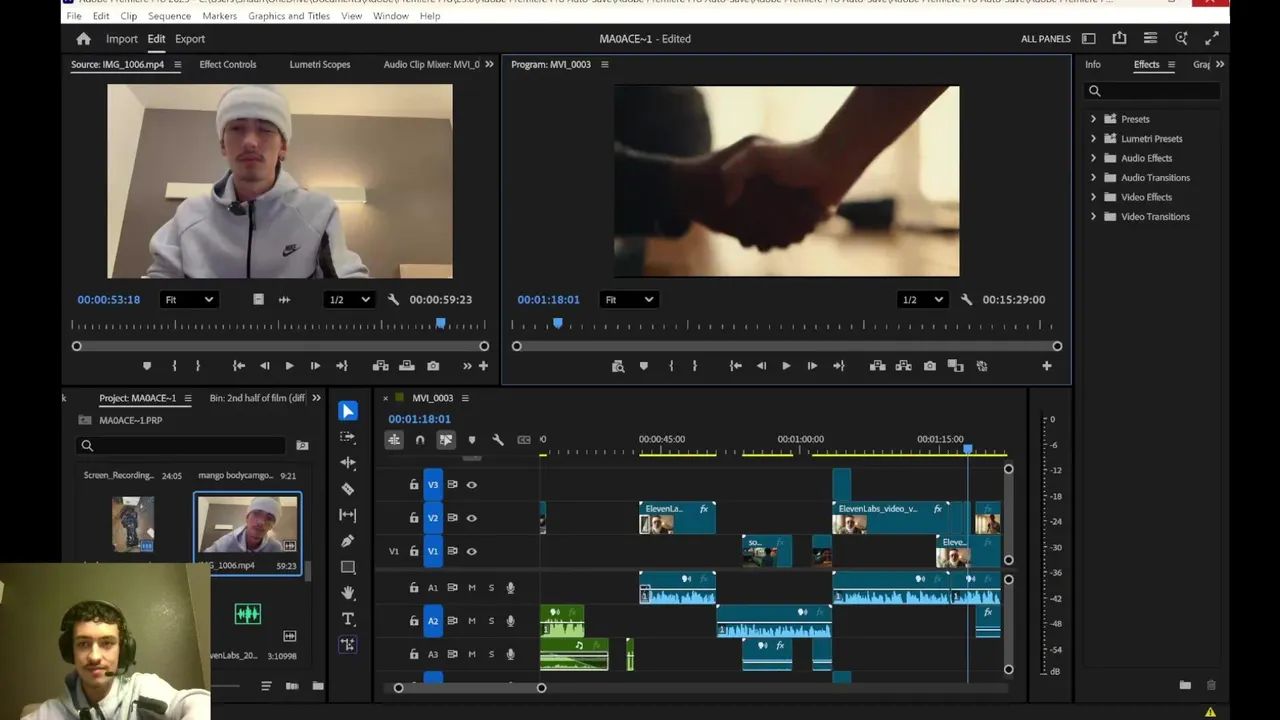Open Program monitor button editor plus
1280x720 pixels.
[1046, 366]
